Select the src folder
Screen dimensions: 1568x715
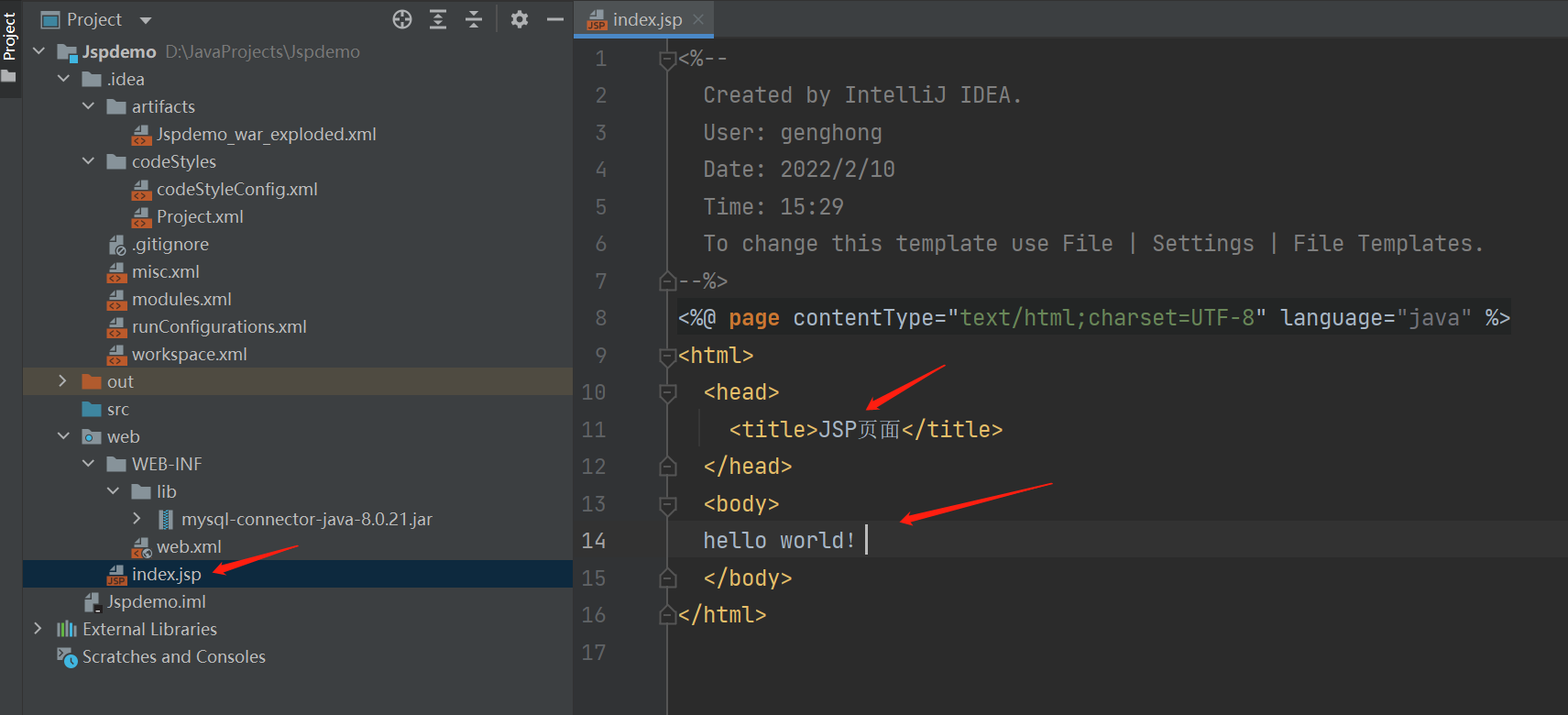coord(118,409)
